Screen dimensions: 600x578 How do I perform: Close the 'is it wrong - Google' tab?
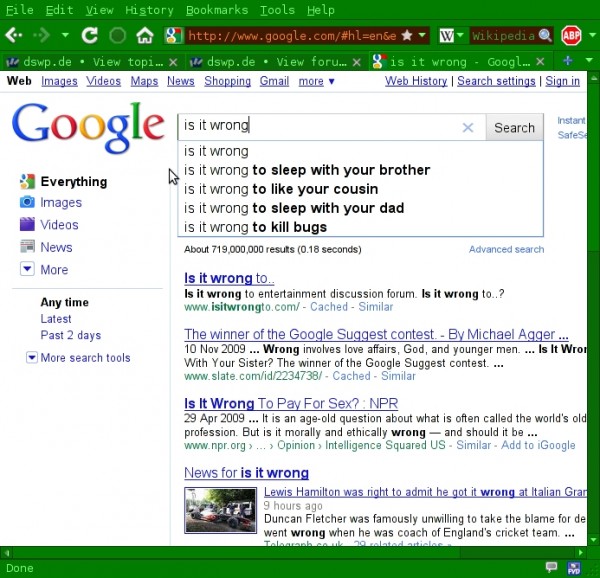coord(540,61)
